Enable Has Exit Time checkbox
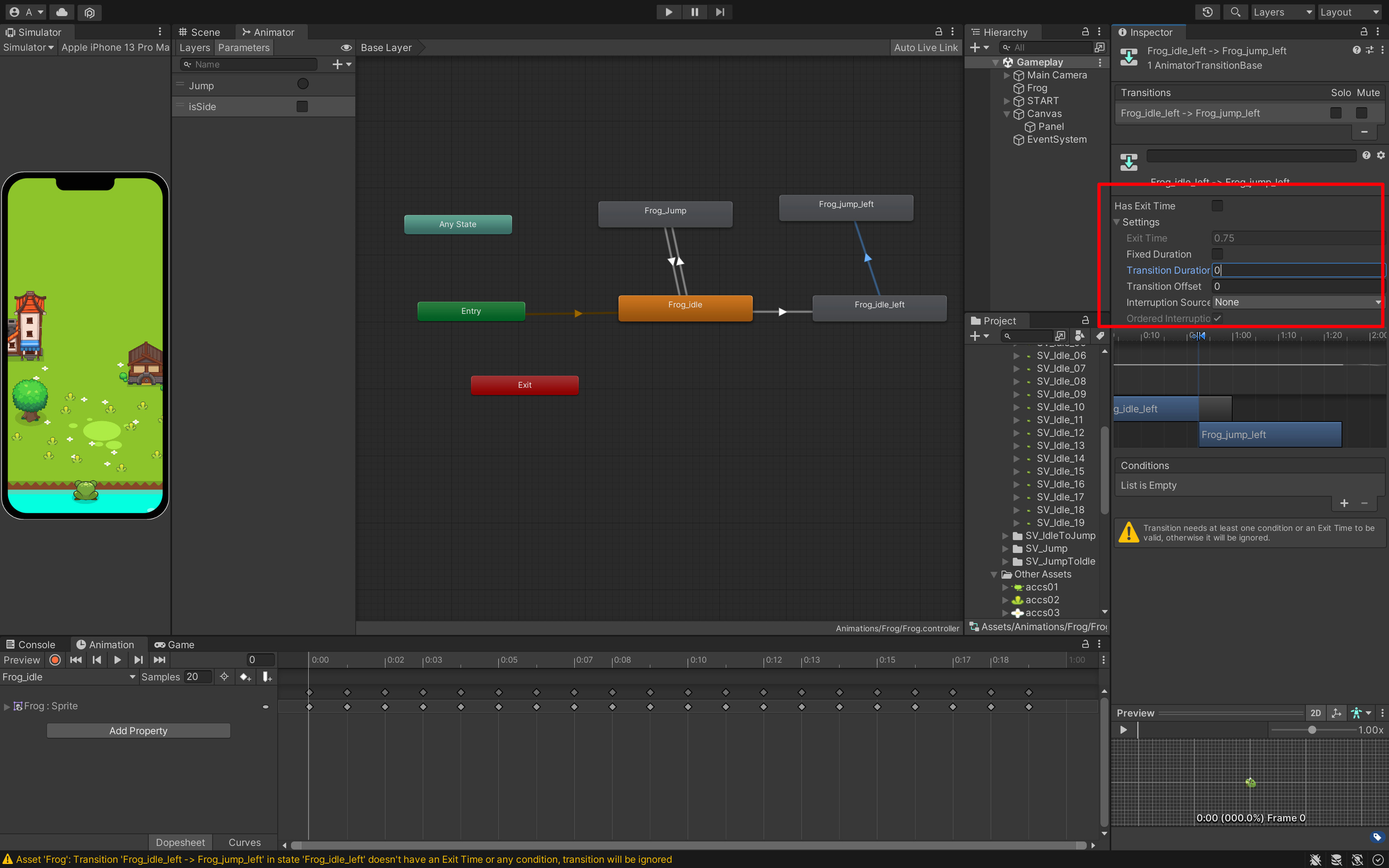1389x868 pixels. click(1217, 205)
